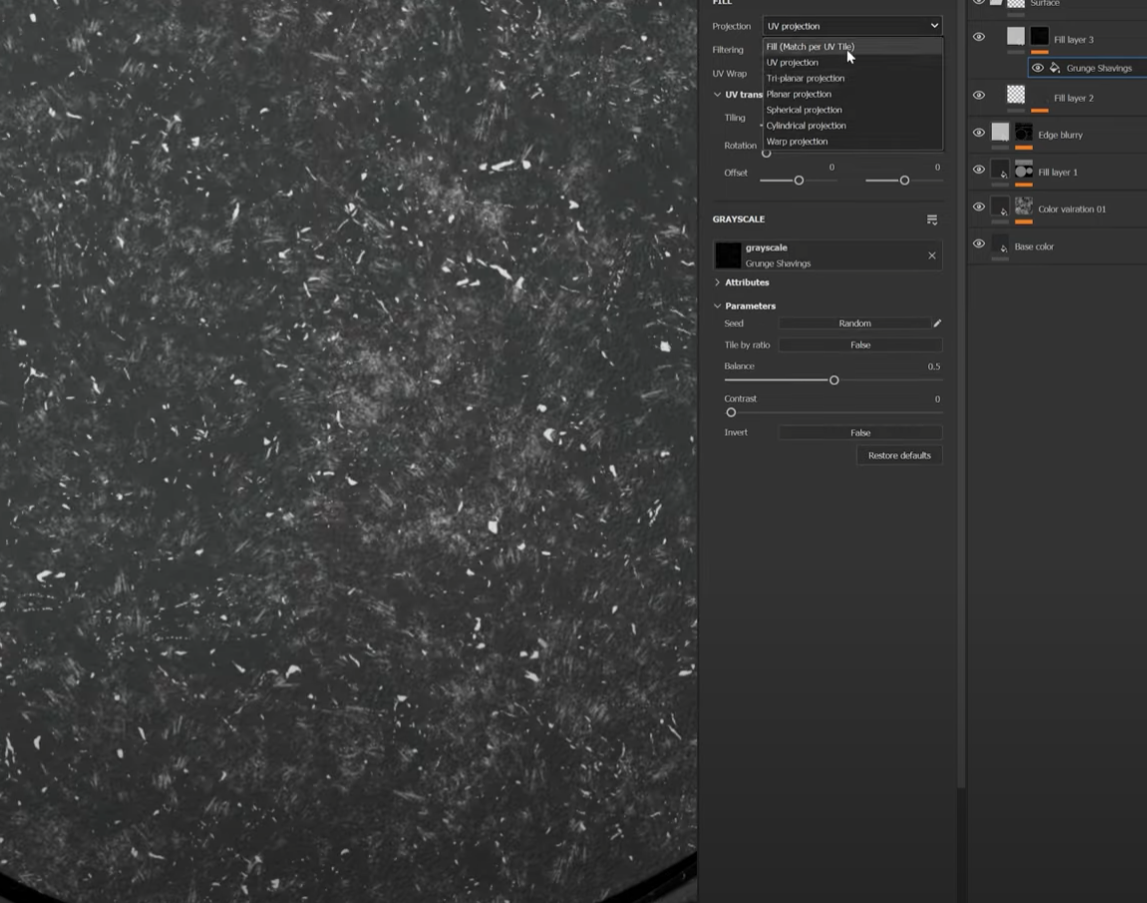Image resolution: width=1147 pixels, height=903 pixels.
Task: Select Warp projection option
Action: pos(797,141)
